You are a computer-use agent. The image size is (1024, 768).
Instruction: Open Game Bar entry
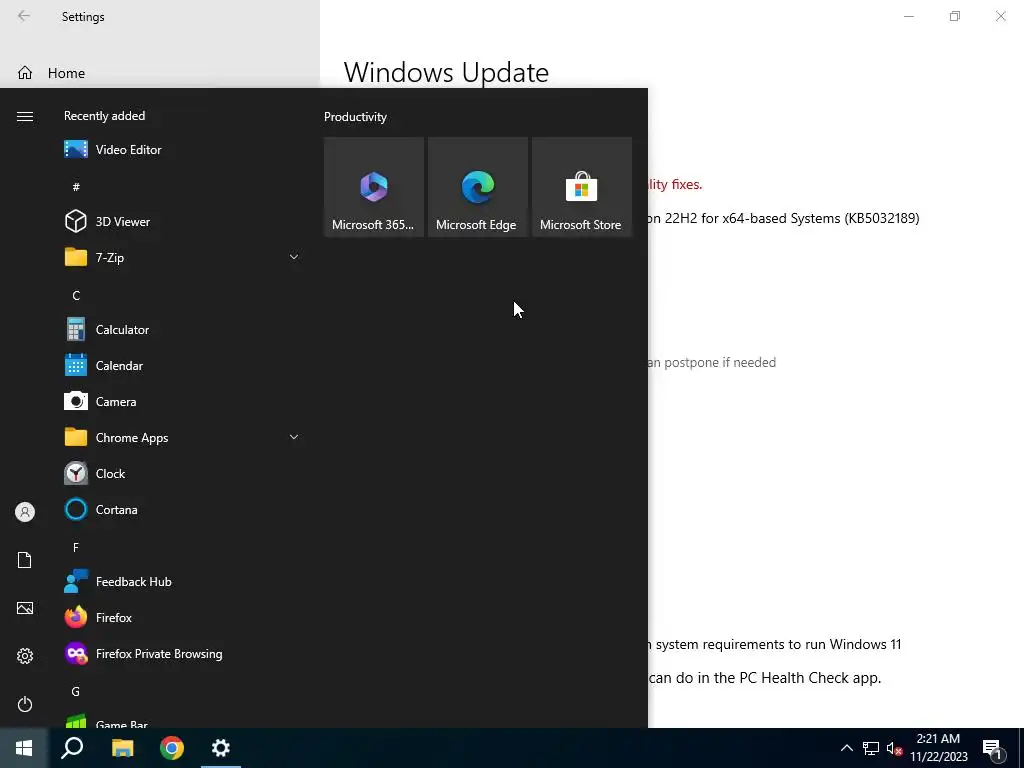click(183, 720)
